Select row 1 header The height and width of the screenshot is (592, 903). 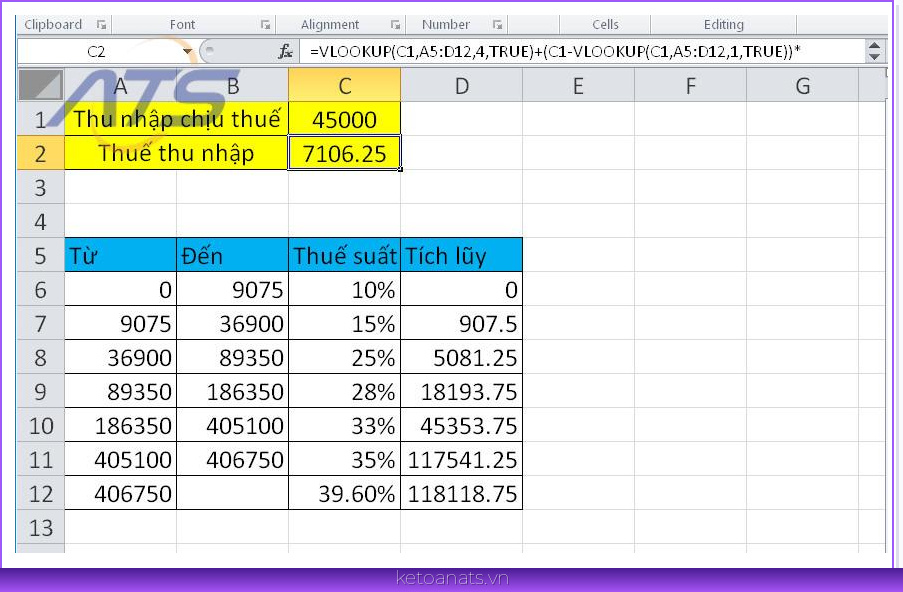point(40,119)
